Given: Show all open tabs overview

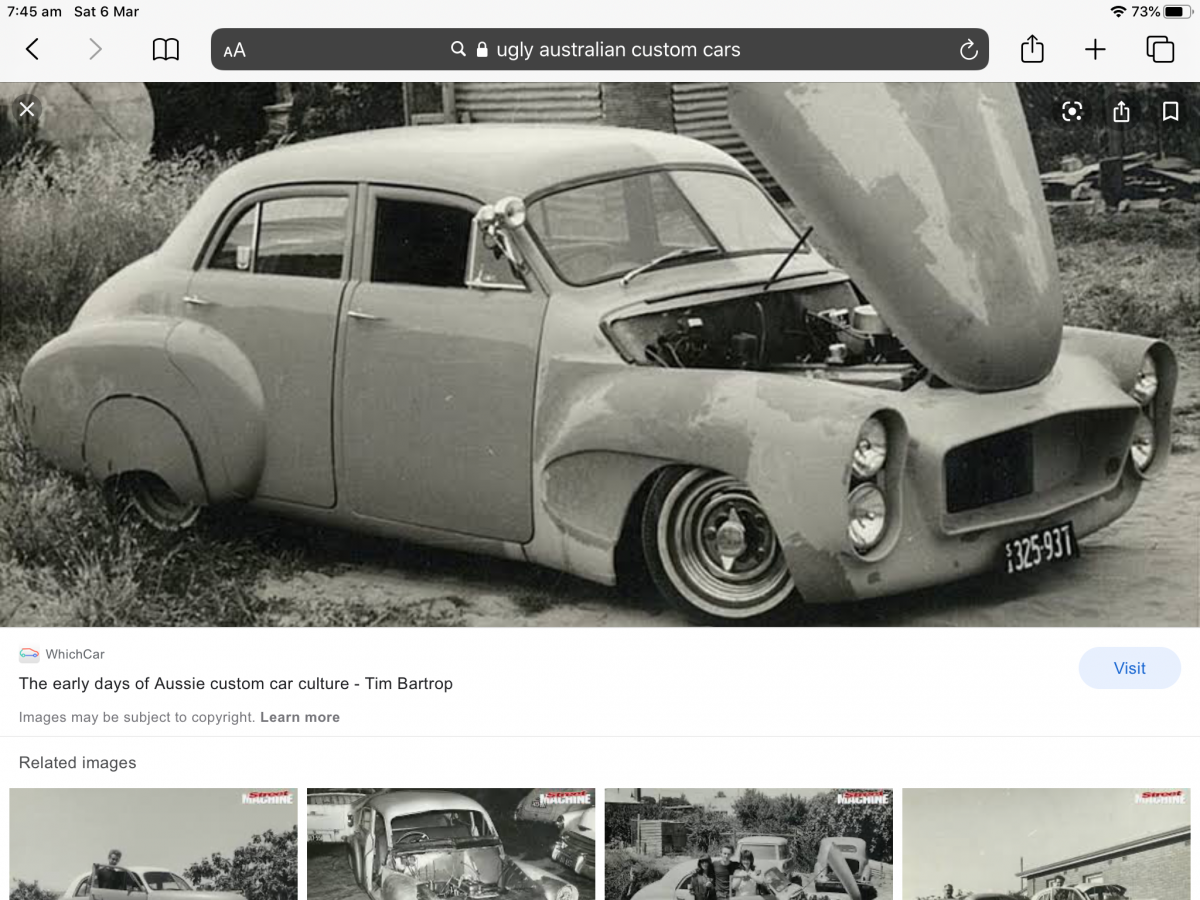Looking at the screenshot, I should tap(1160, 49).
